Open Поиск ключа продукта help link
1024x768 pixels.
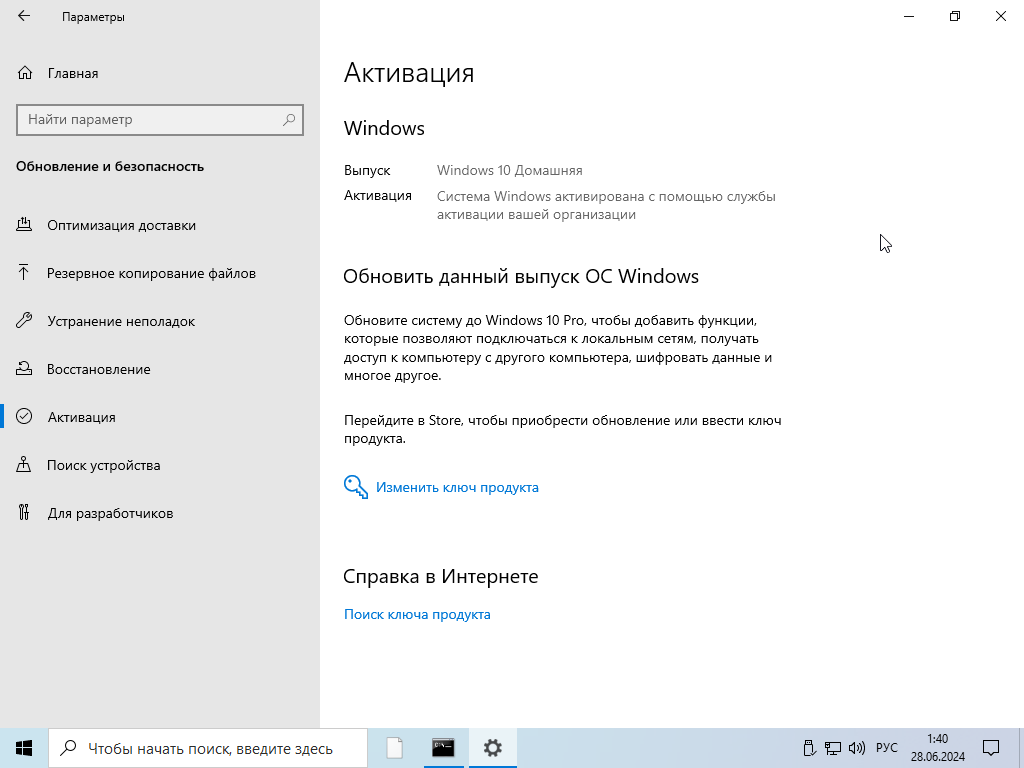tap(417, 615)
